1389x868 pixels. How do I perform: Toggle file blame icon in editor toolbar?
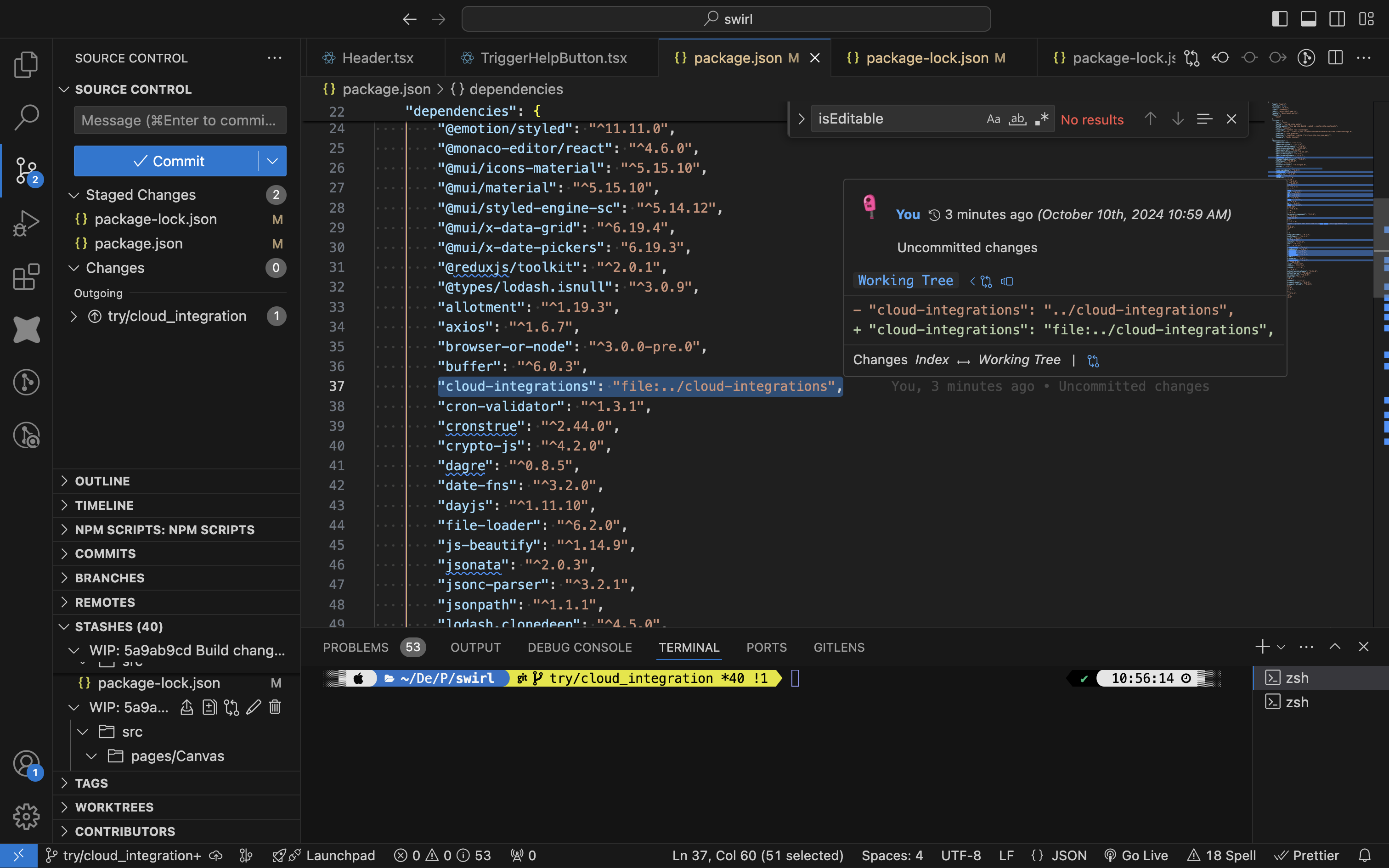(x=1306, y=58)
